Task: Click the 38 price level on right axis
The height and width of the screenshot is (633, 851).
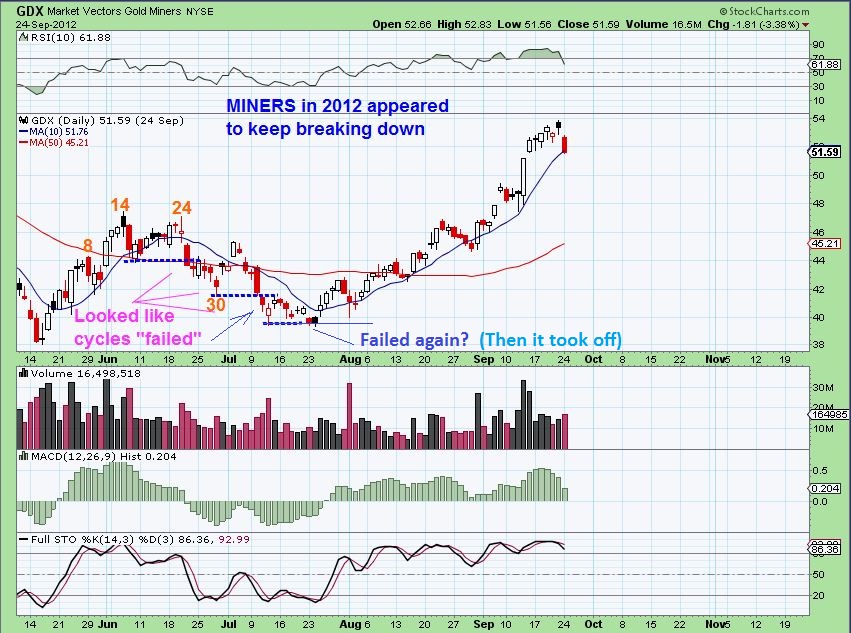Action: pos(818,345)
